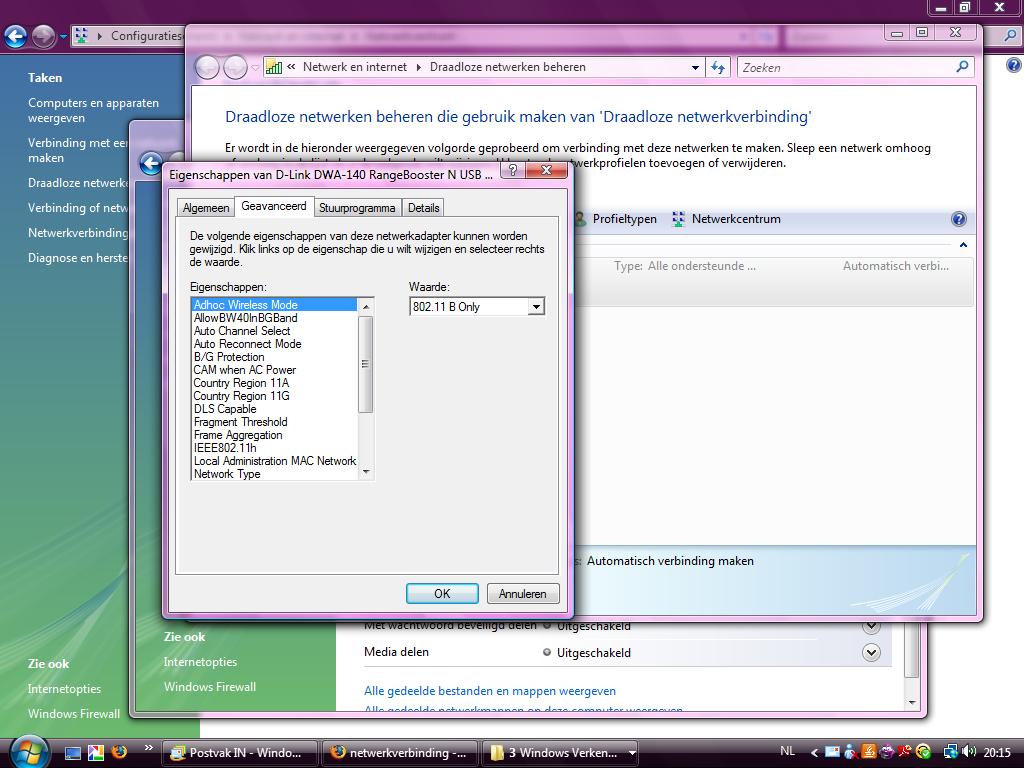Select Frame Aggregation property

pos(274,436)
